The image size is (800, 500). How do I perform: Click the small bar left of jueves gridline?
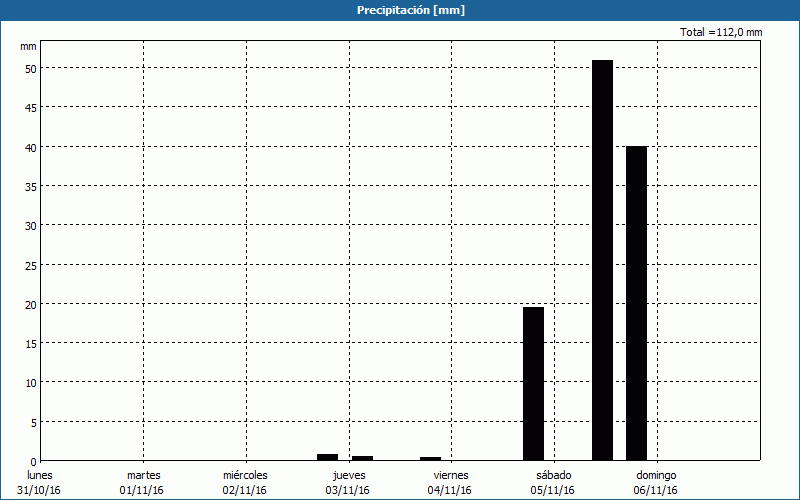tap(327, 457)
